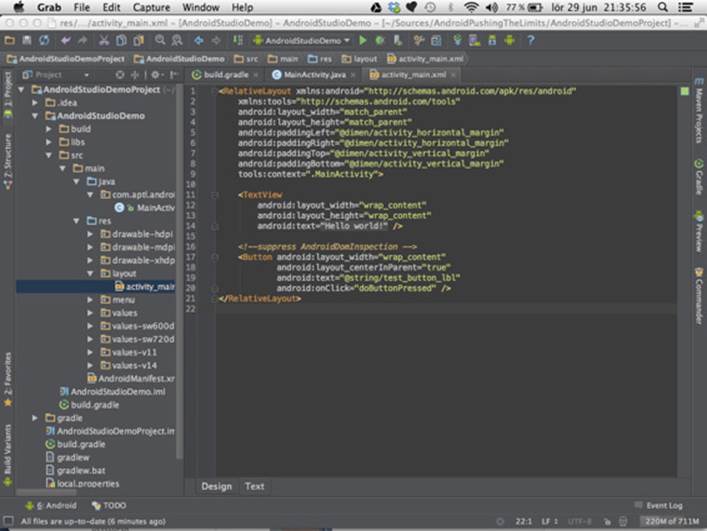Open the AndroidStudioDemo run configuration dropdown

tap(302, 41)
